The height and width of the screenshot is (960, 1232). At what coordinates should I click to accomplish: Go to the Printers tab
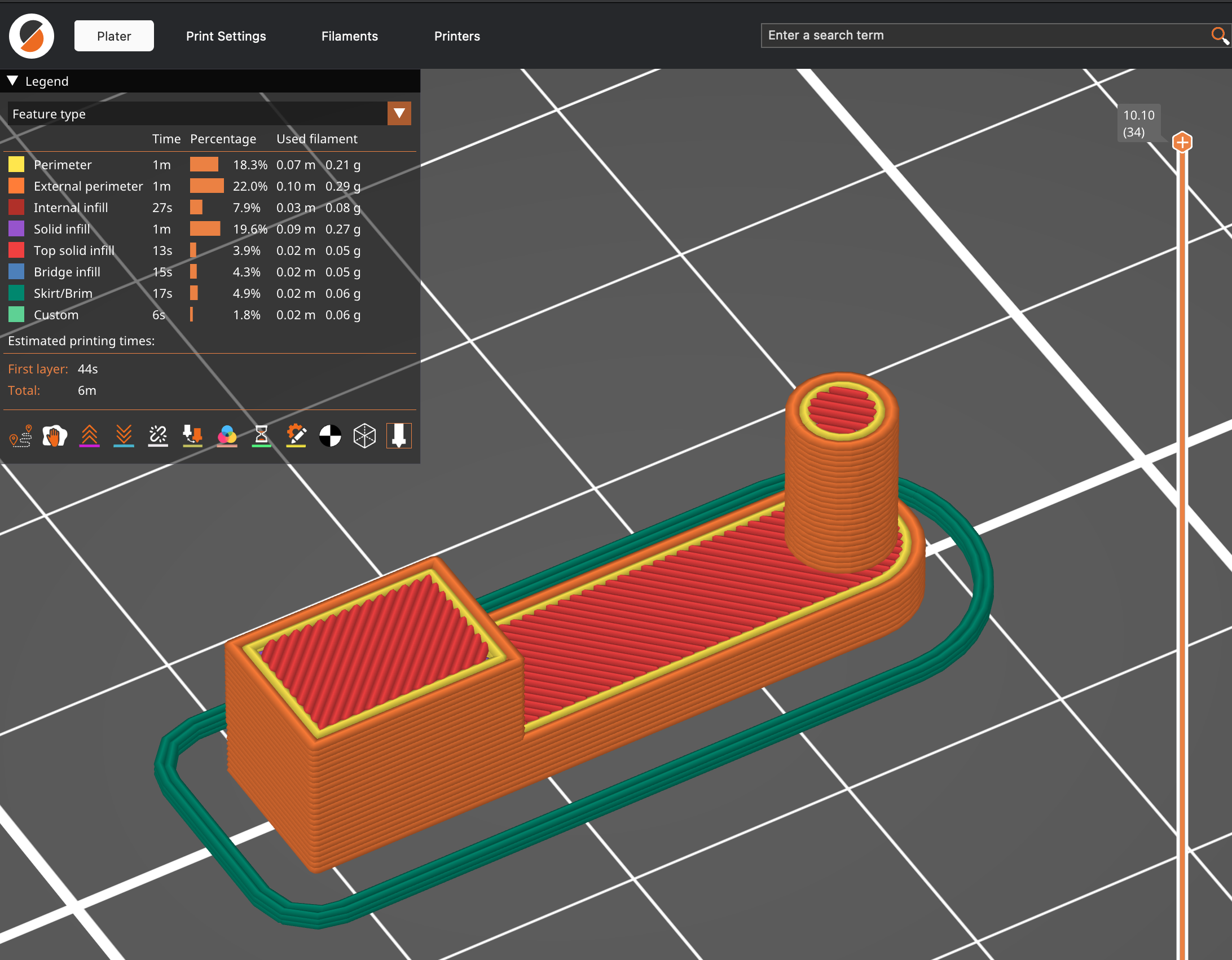tap(457, 36)
